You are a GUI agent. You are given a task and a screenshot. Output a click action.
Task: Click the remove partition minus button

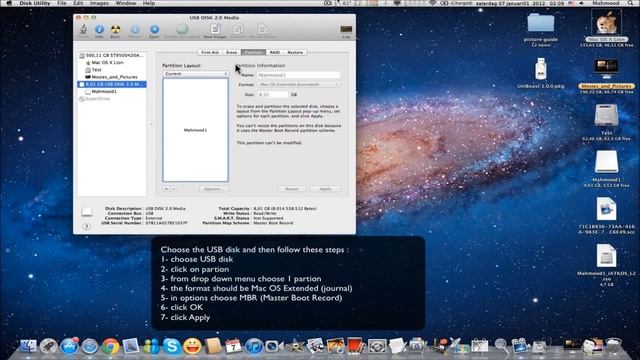173,189
